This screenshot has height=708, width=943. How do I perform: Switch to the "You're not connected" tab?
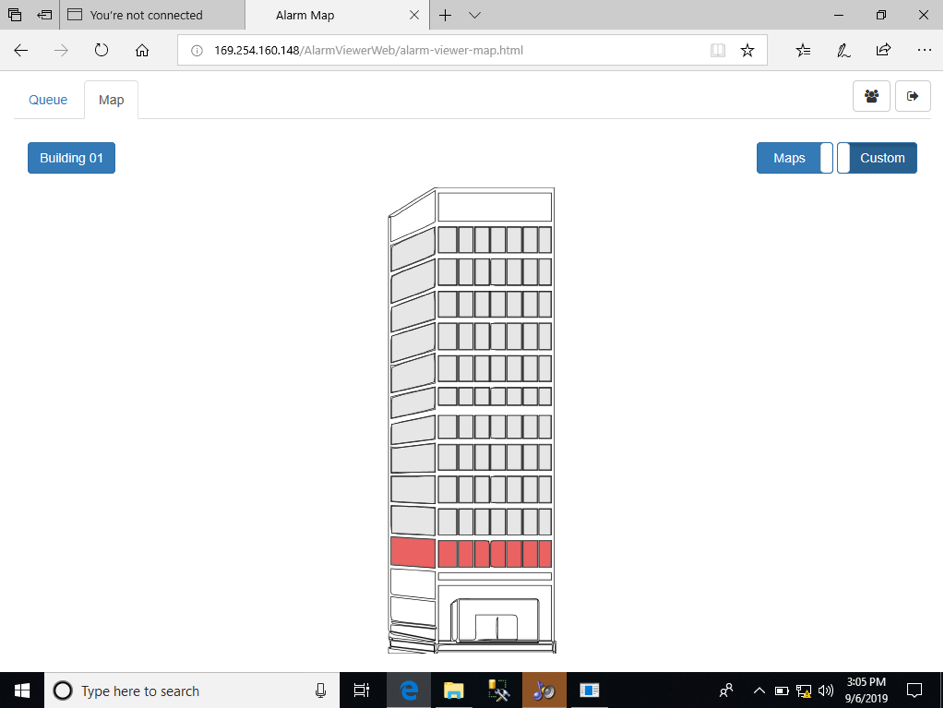[x=152, y=15]
